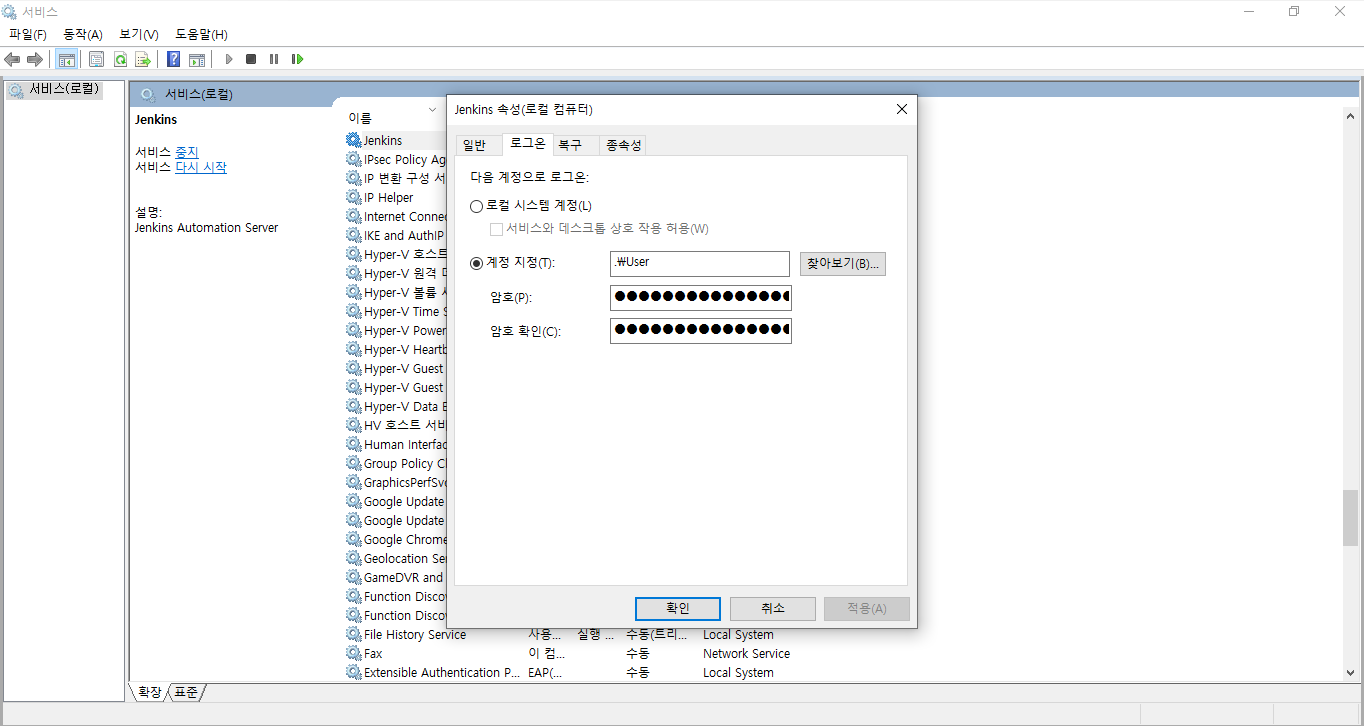Open the 동작(A) menu
Image resolution: width=1364 pixels, height=726 pixels.
83,34
